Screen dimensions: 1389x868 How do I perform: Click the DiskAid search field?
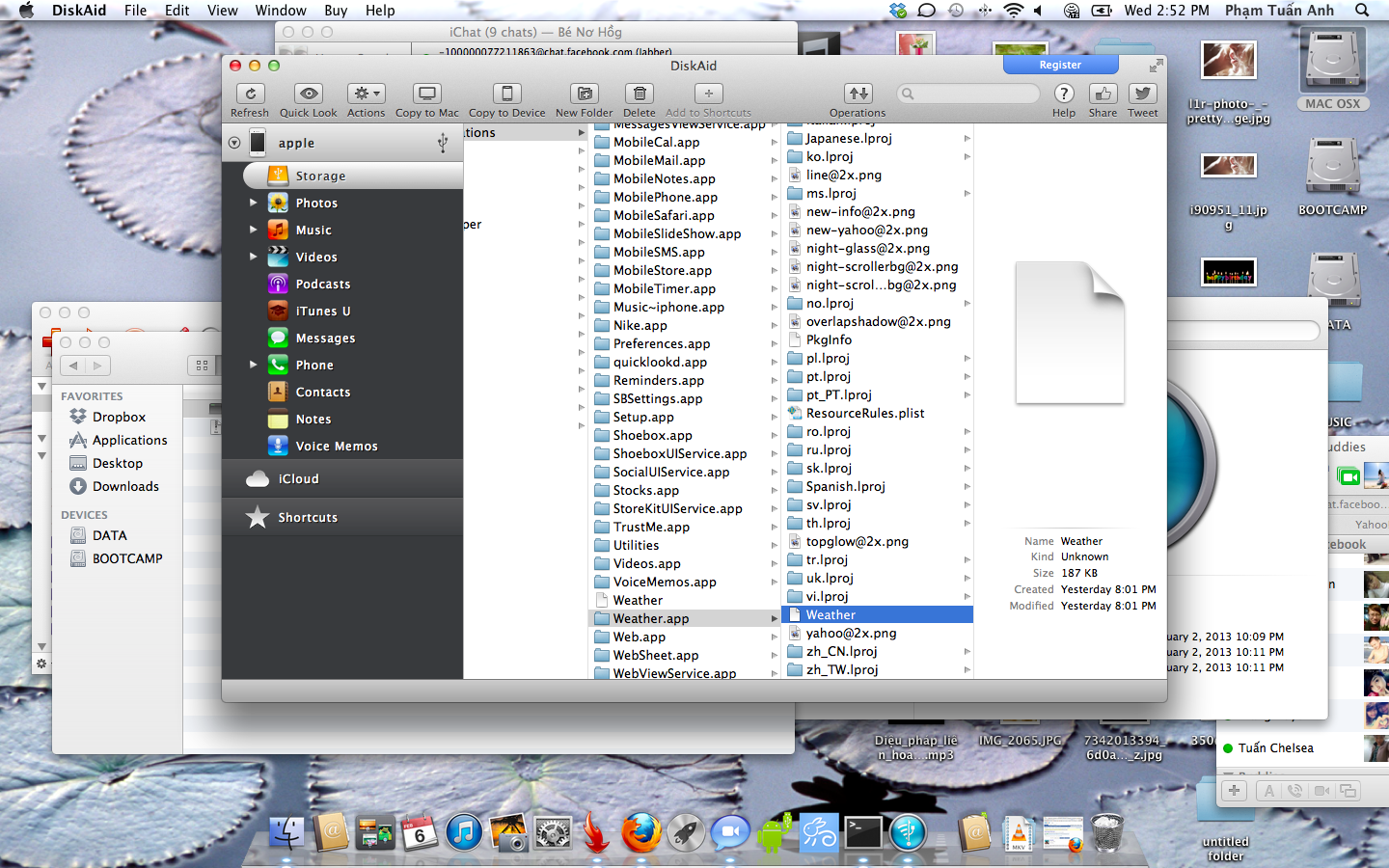(967, 94)
